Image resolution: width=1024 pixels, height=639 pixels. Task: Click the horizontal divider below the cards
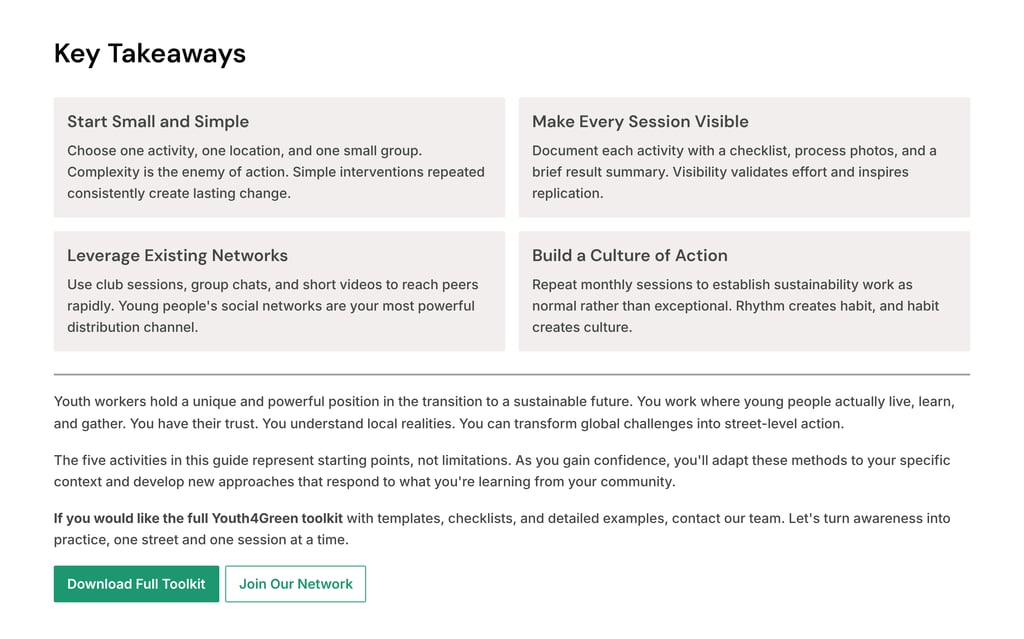[x=512, y=374]
